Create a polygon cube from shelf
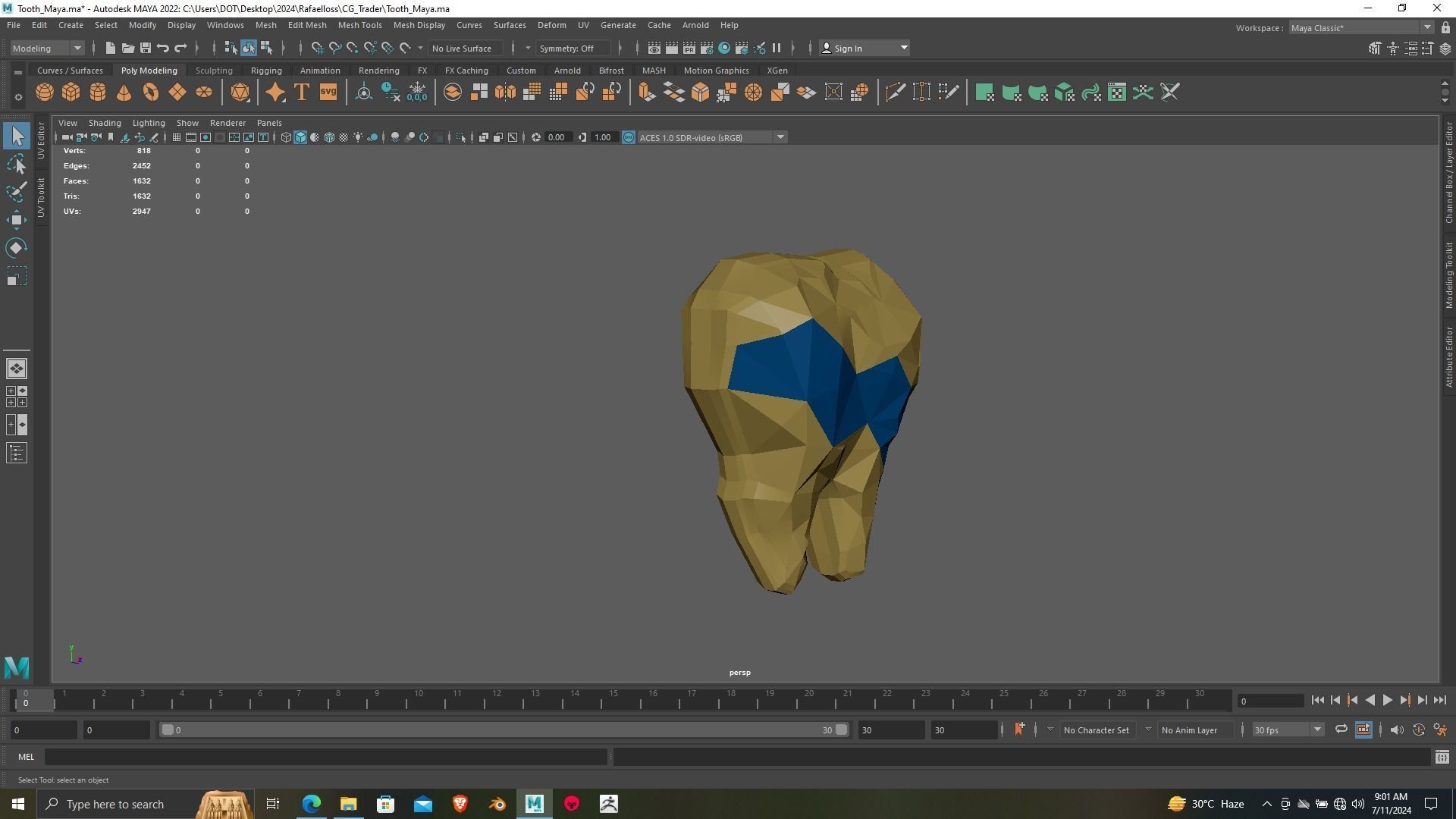The image size is (1456, 819). click(71, 93)
